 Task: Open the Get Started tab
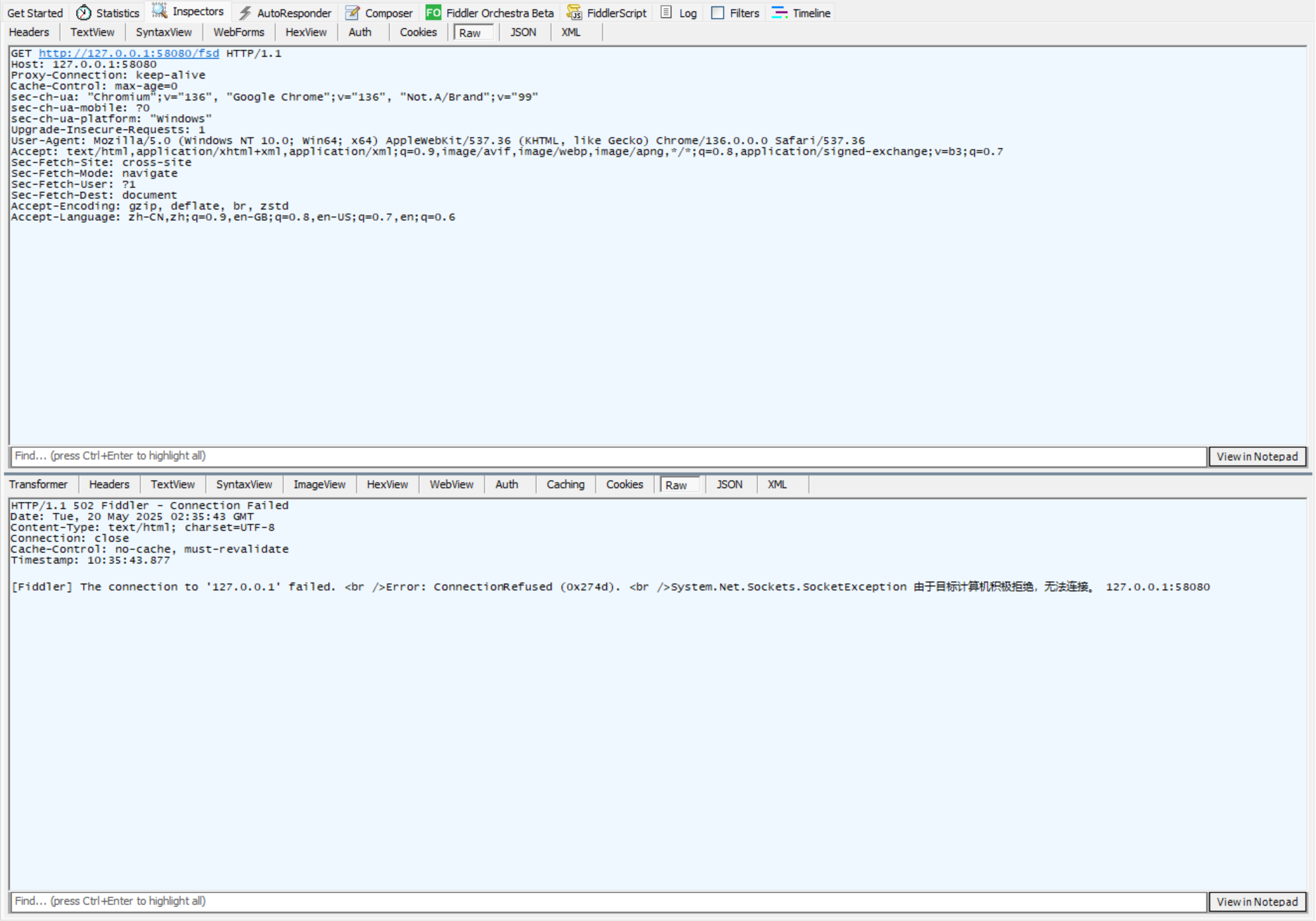(x=35, y=13)
